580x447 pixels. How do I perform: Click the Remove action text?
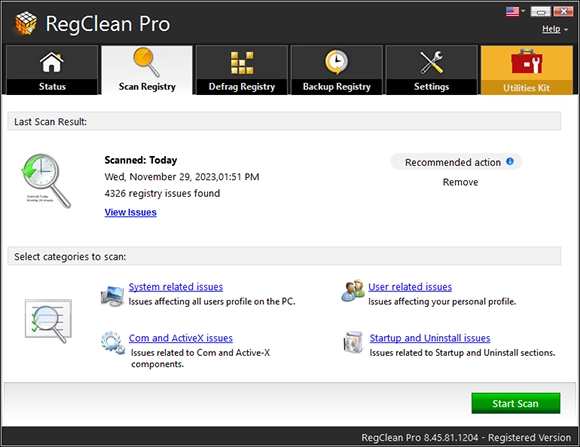[x=460, y=182]
